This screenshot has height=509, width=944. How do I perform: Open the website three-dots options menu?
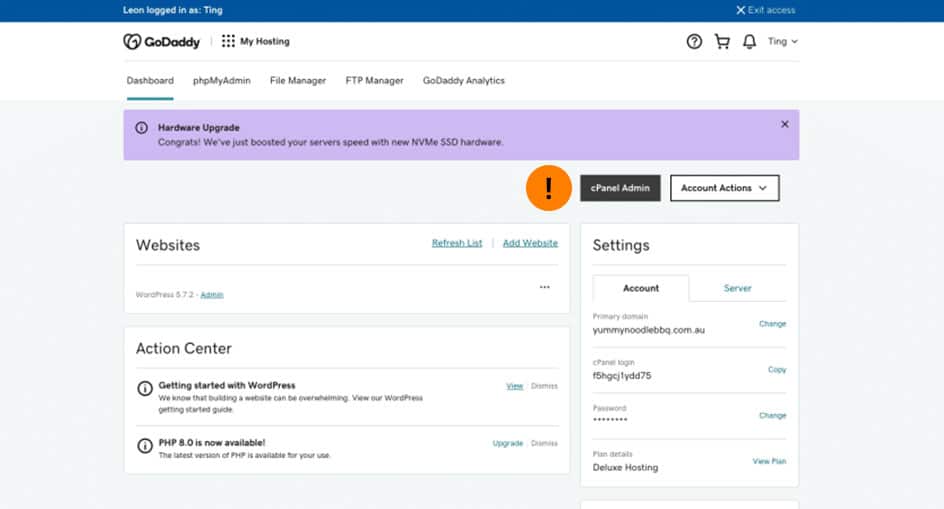coord(545,287)
